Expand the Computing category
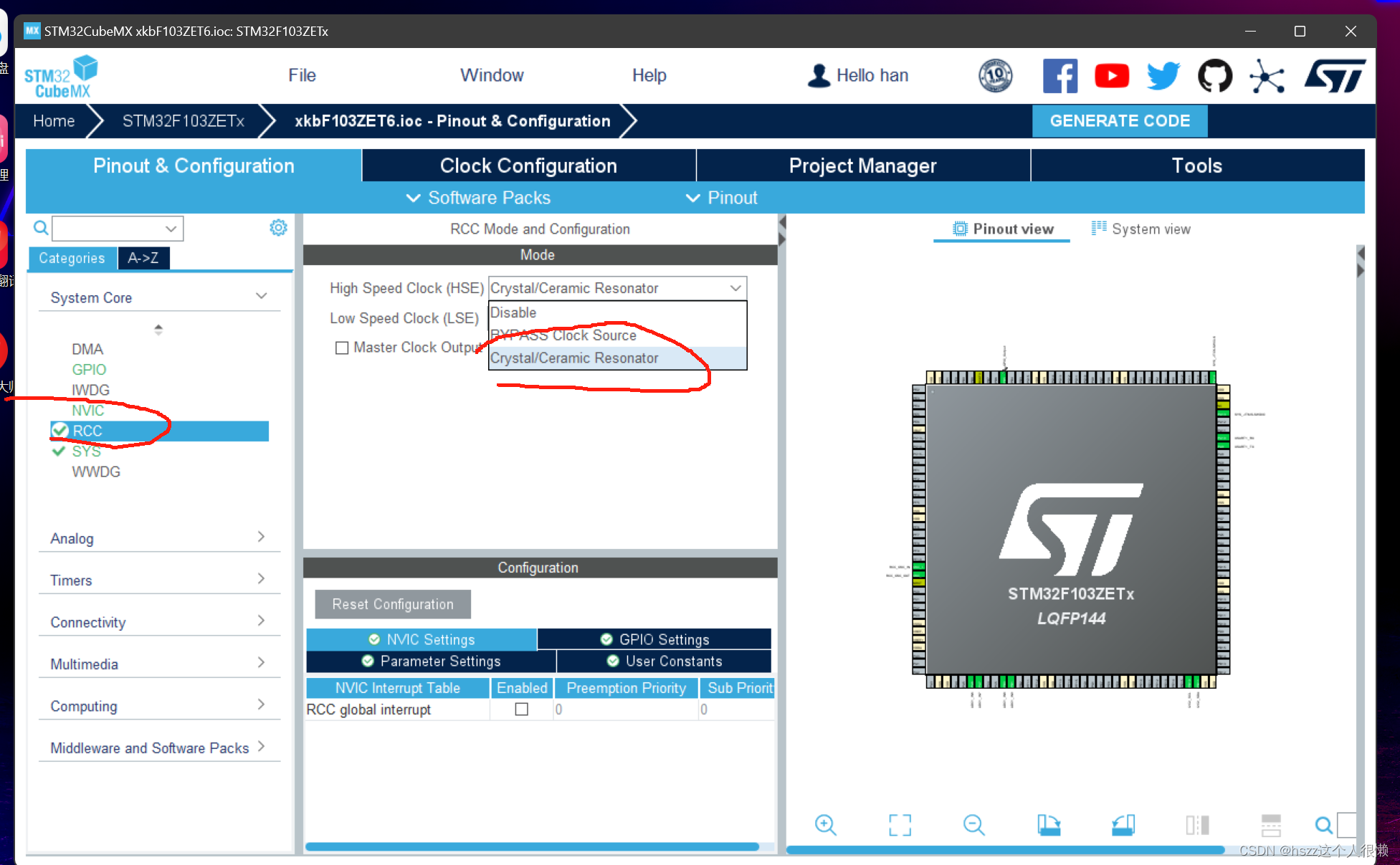The image size is (1400, 865). (261, 704)
